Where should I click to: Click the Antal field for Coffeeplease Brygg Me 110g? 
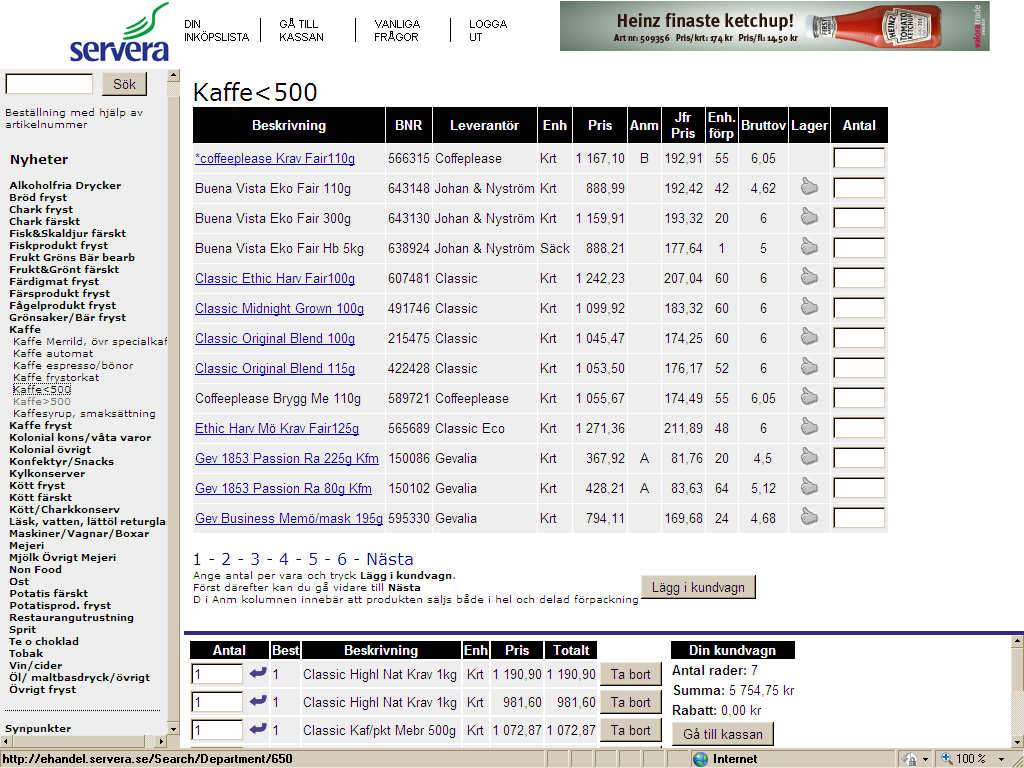click(859, 398)
